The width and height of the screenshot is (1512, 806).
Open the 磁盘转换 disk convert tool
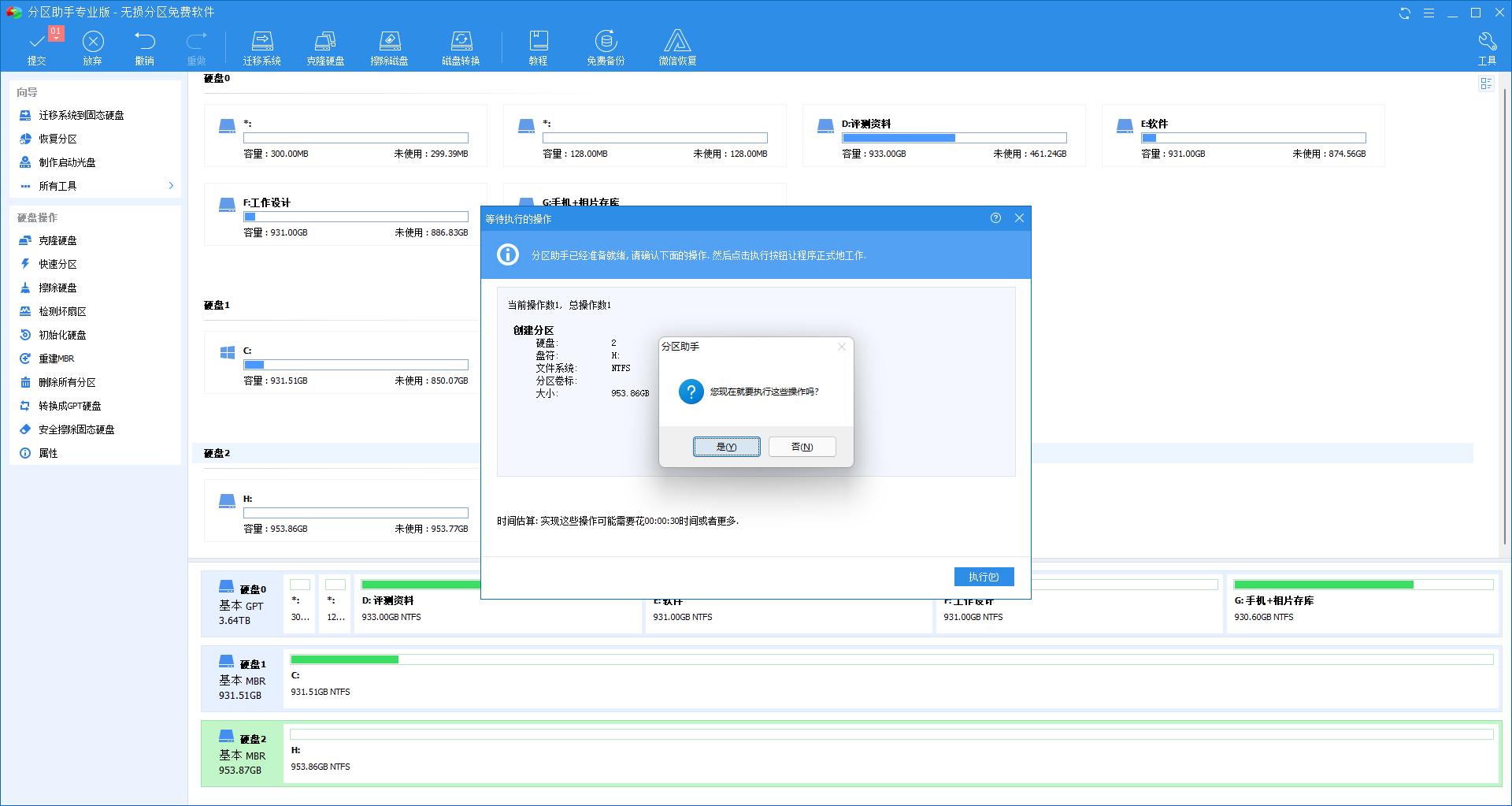[x=461, y=42]
